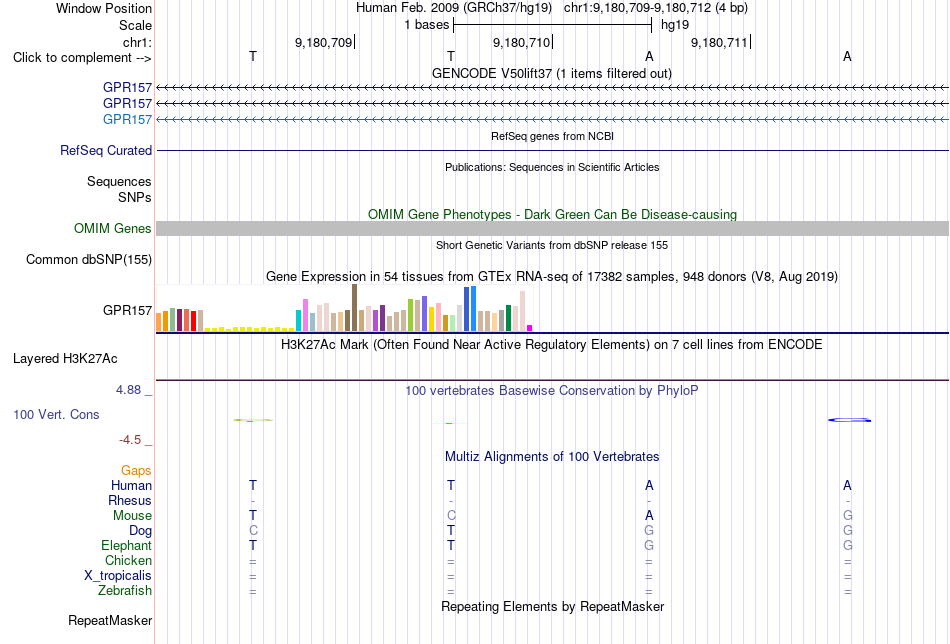Open the GTEx Gene Expression in 54 tissues title
The width and height of the screenshot is (950, 644).
[x=552, y=277]
